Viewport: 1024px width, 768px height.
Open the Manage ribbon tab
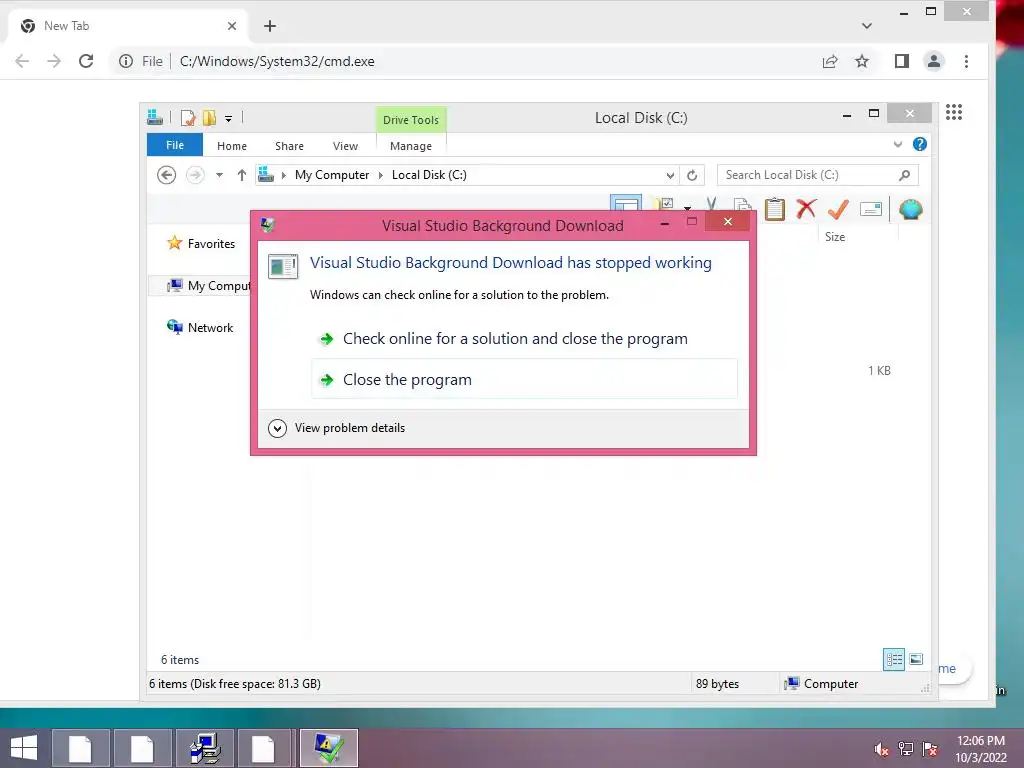click(x=411, y=146)
